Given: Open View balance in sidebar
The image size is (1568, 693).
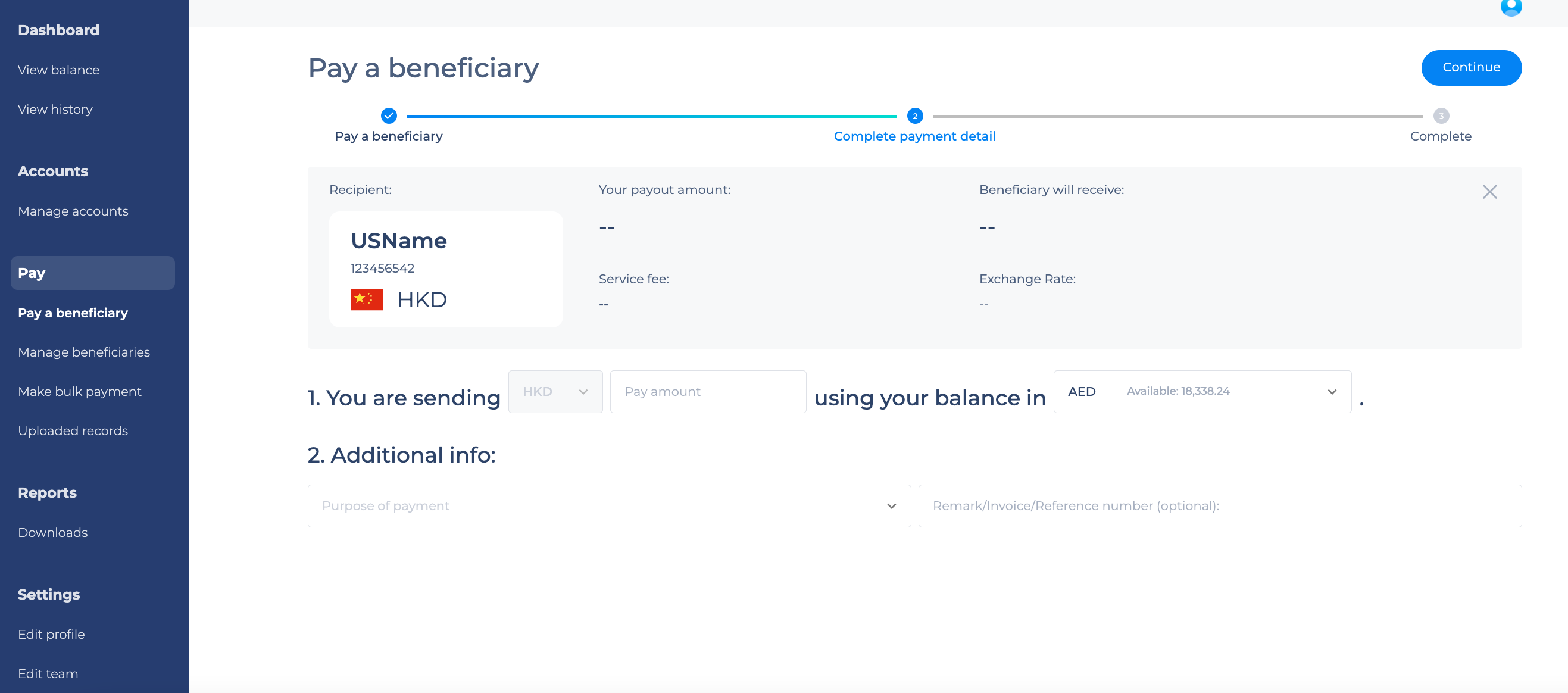Looking at the screenshot, I should click(x=58, y=70).
